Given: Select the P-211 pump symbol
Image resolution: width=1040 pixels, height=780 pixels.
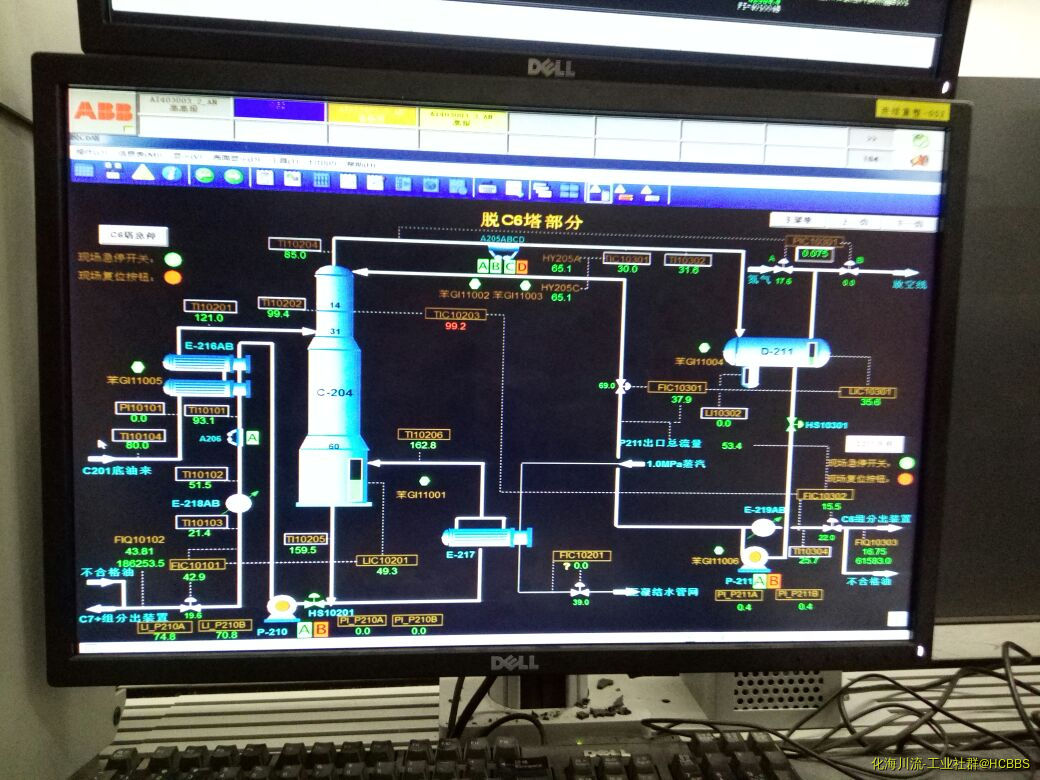Looking at the screenshot, I should 754,558.
